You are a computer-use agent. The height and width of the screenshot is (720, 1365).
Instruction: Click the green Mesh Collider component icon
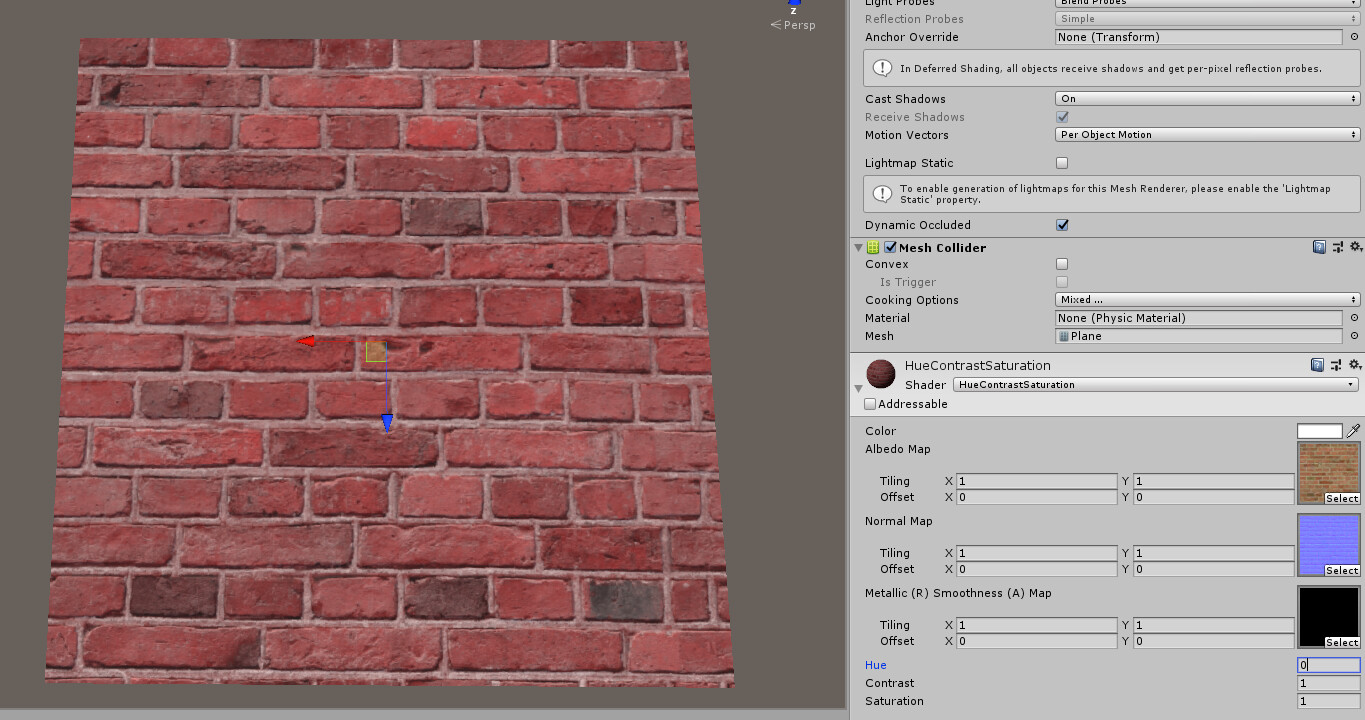click(x=873, y=247)
